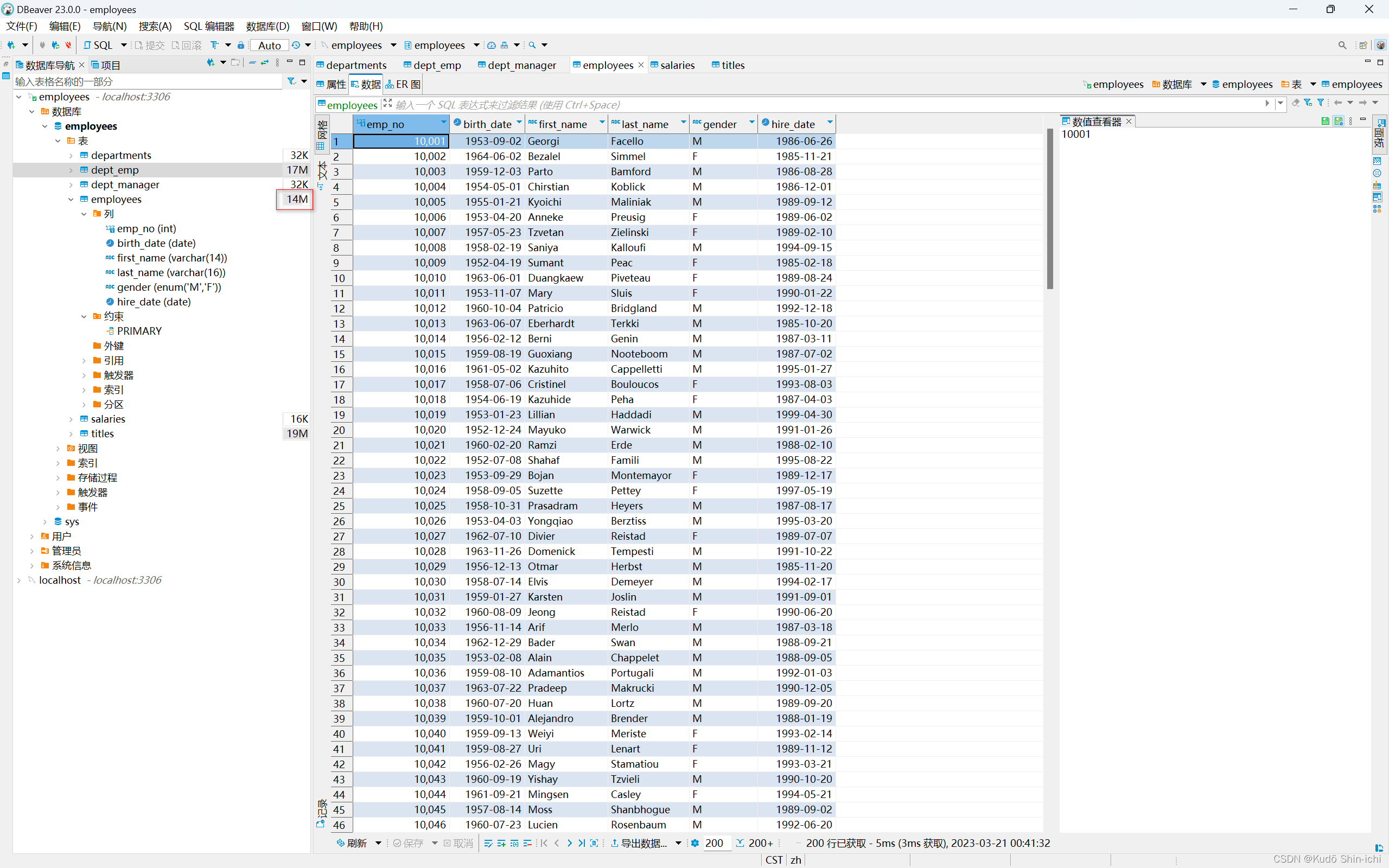Click the Auto commit toggle button
This screenshot has width=1389, height=868.
coord(269,45)
